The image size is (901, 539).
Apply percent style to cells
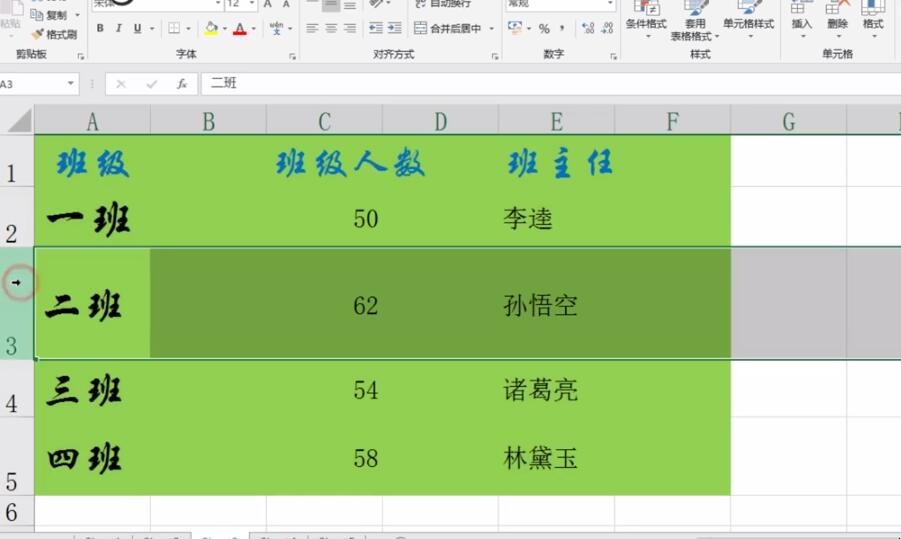coord(544,29)
